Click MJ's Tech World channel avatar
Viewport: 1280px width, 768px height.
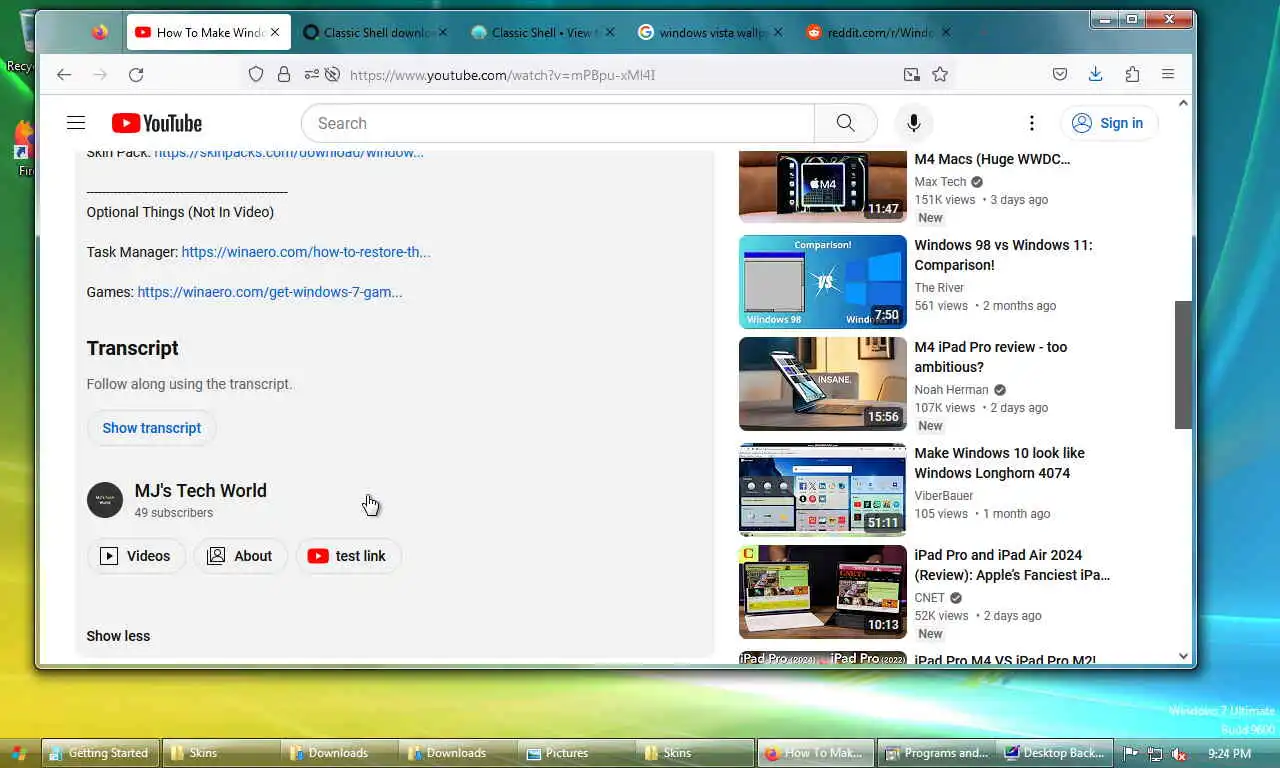(x=105, y=499)
